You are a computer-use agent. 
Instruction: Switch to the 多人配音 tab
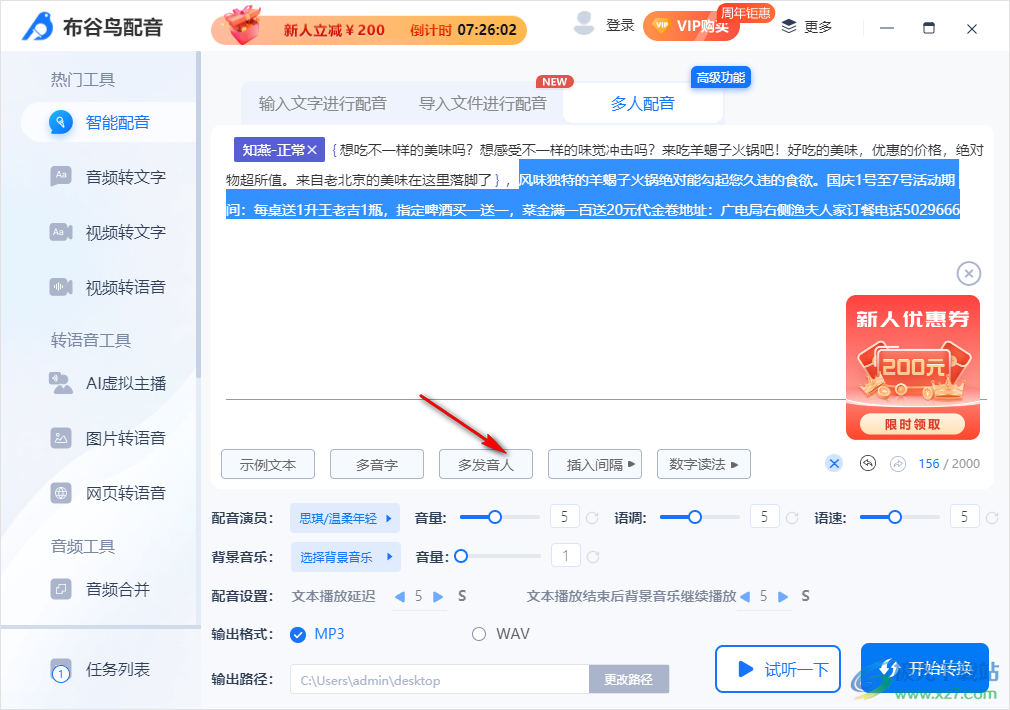pyautogui.click(x=644, y=102)
